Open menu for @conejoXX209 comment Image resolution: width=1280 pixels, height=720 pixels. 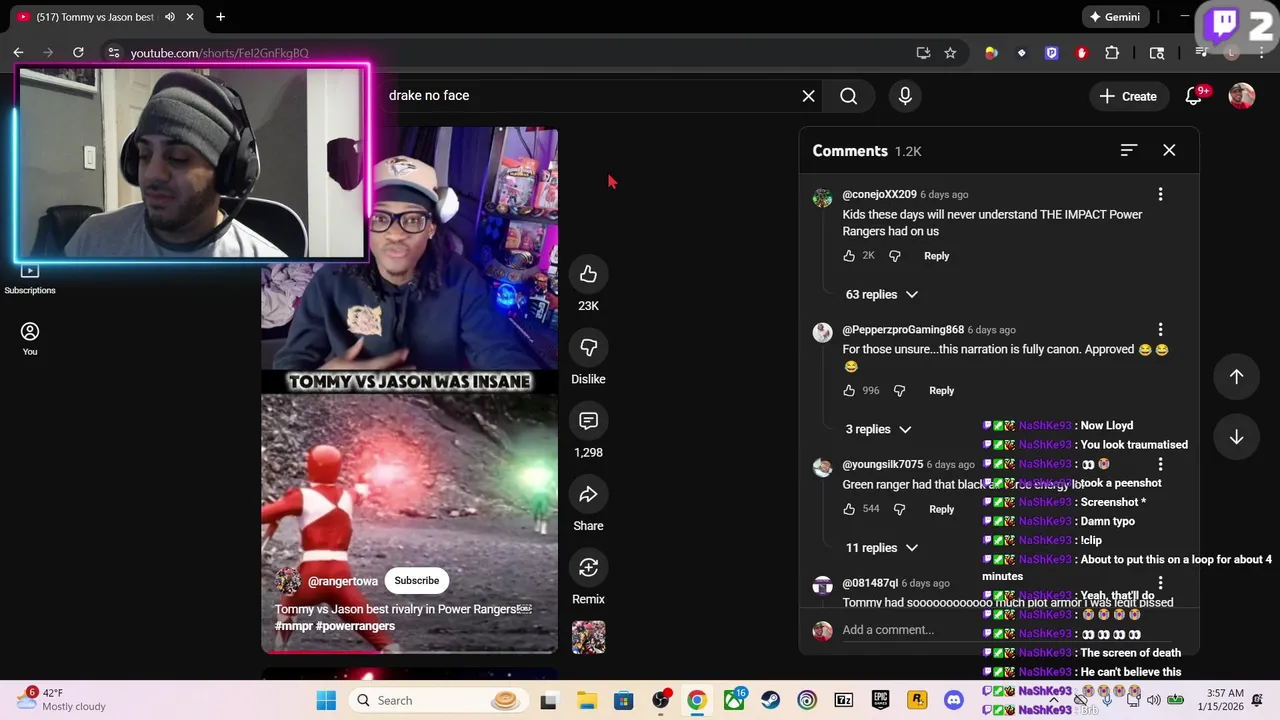pos(1160,194)
